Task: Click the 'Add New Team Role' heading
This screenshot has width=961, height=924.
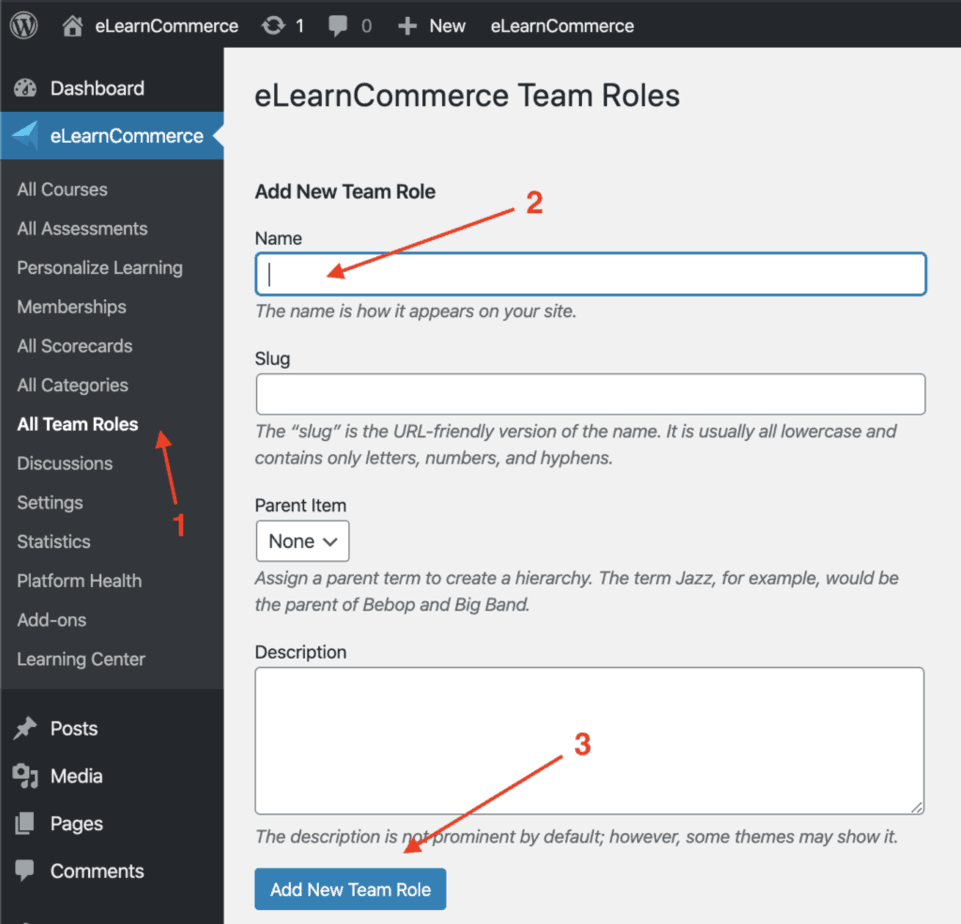Action: tap(345, 192)
